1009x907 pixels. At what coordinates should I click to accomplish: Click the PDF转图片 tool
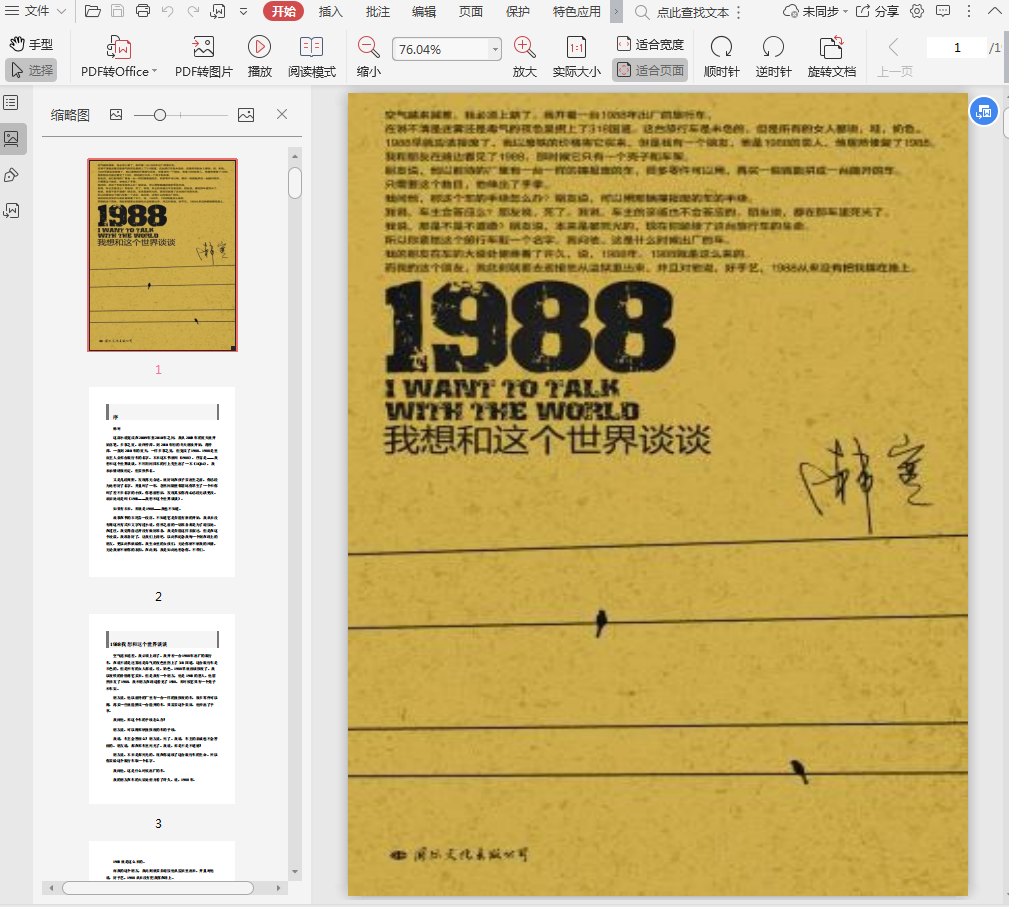click(x=203, y=57)
